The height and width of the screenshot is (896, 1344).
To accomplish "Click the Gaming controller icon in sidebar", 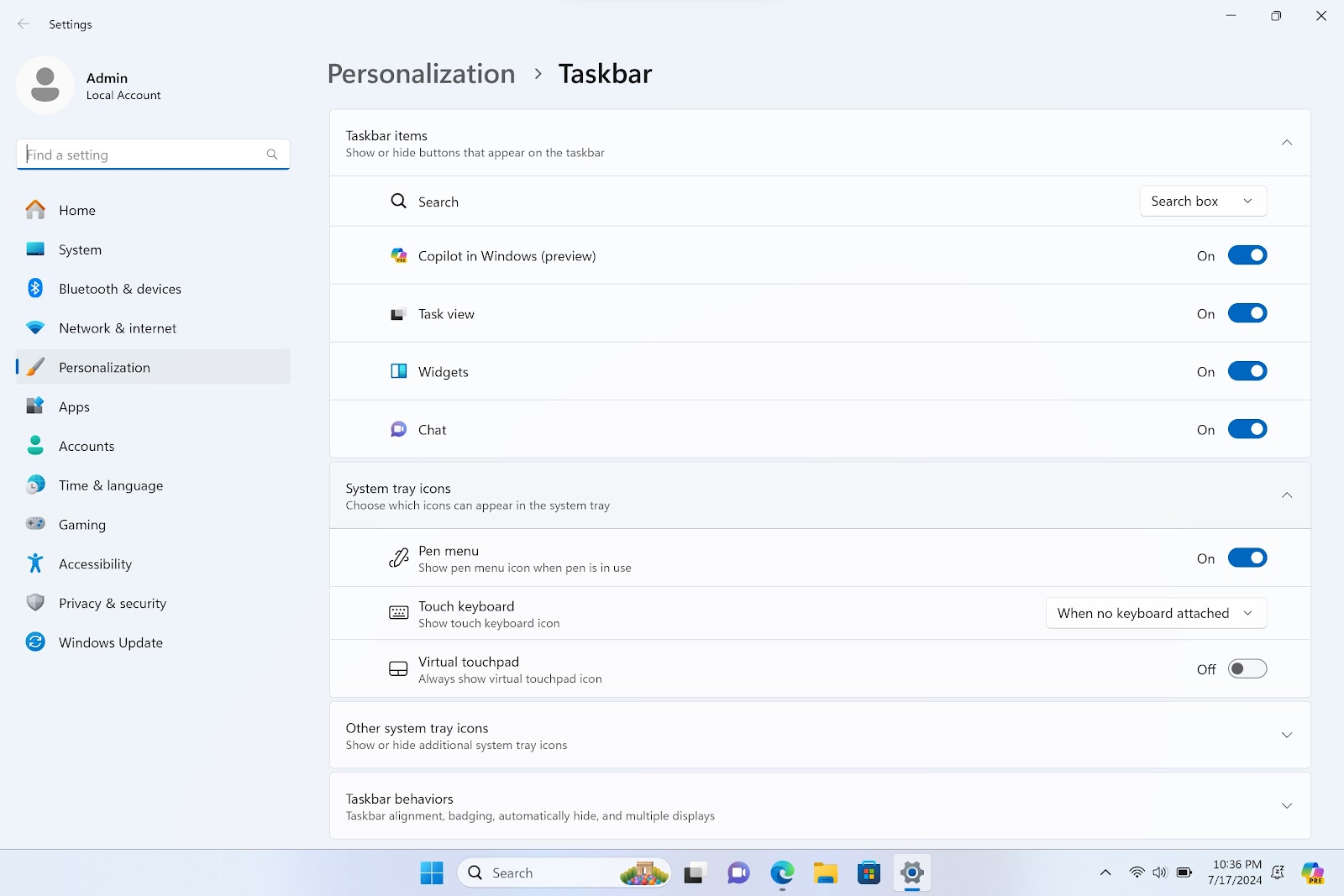I will pyautogui.click(x=35, y=524).
